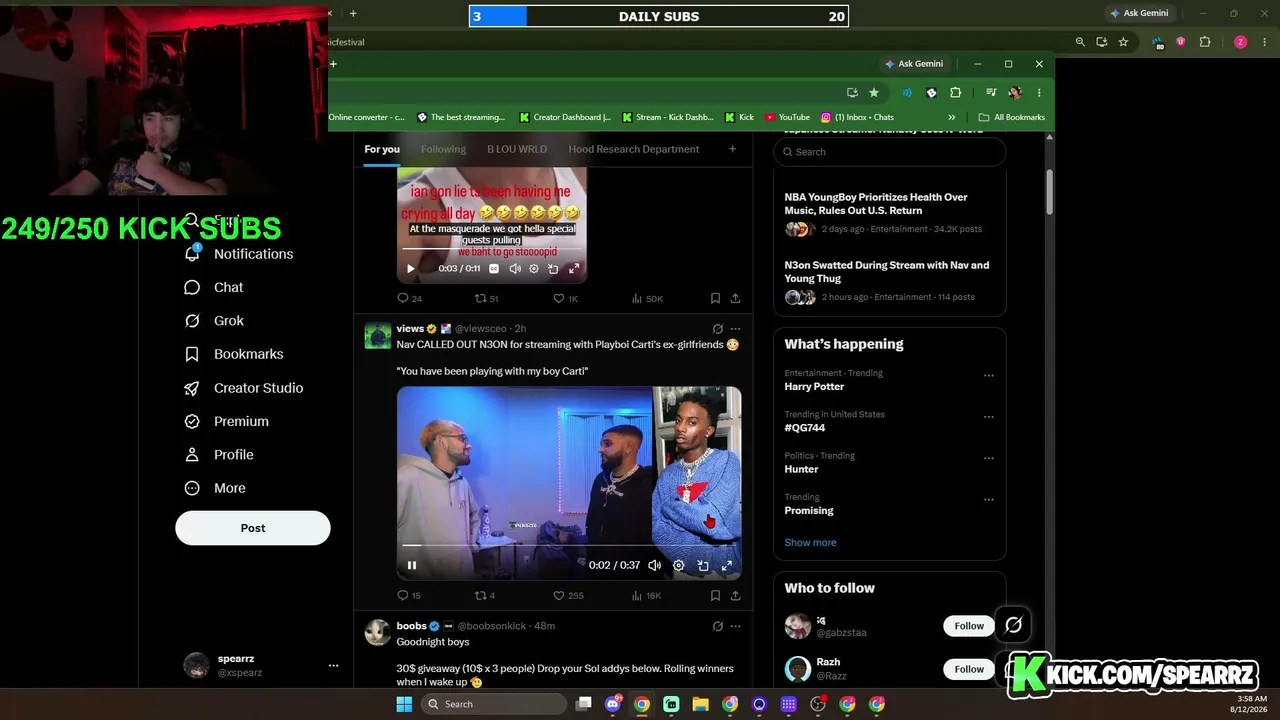This screenshot has width=1280, height=720.
Task: Open more options for Harry Potter trend
Action: tap(988, 376)
